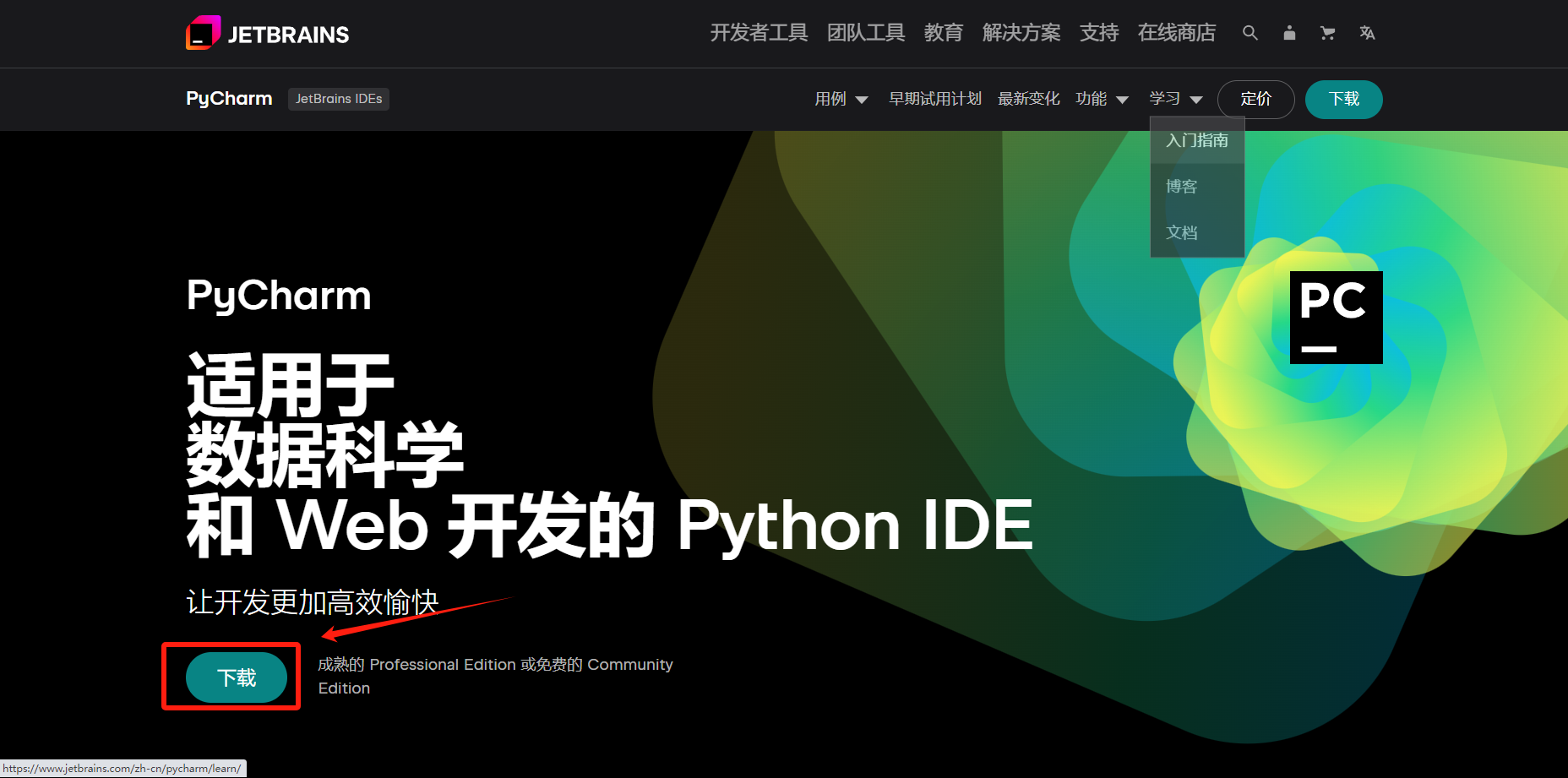Expand the 用例 dropdown
The image size is (1568, 778).
click(841, 99)
